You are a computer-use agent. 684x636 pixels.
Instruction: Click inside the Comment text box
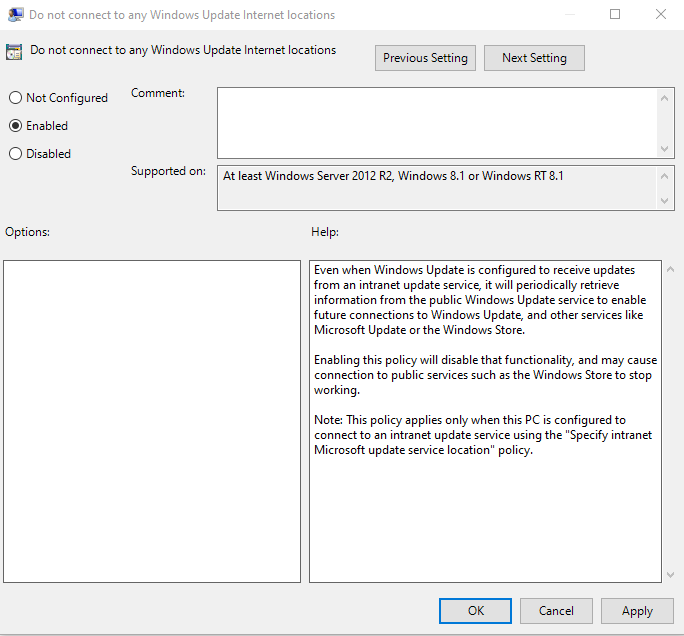coord(436,123)
